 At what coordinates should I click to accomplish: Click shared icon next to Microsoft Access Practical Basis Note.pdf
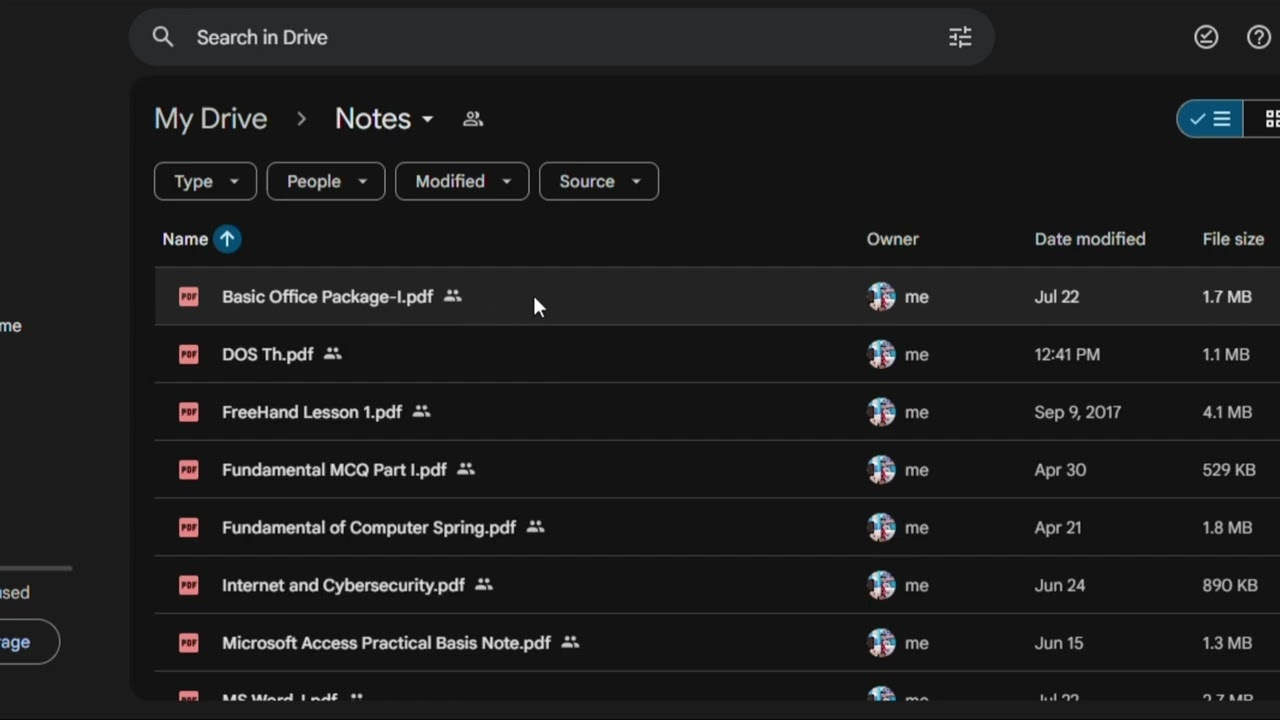[x=570, y=643]
